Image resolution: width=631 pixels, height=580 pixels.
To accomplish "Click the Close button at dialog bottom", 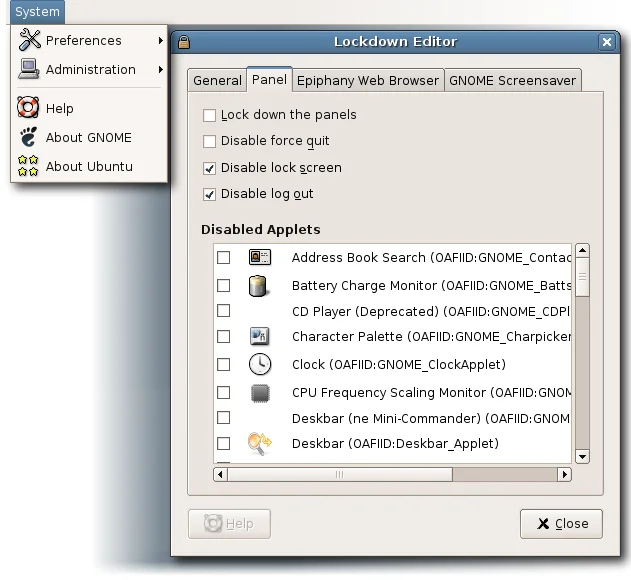I will (561, 524).
